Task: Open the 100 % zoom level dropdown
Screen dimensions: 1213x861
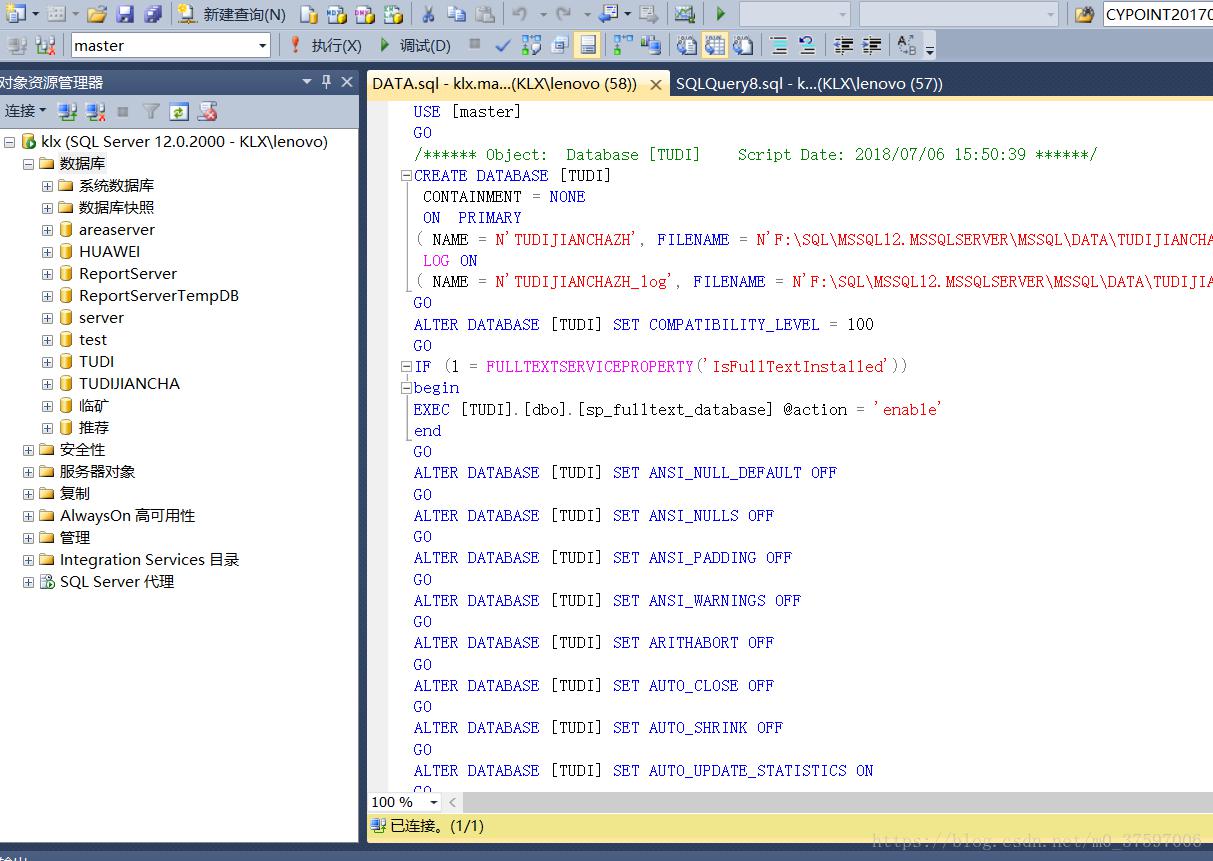Action: (x=433, y=802)
